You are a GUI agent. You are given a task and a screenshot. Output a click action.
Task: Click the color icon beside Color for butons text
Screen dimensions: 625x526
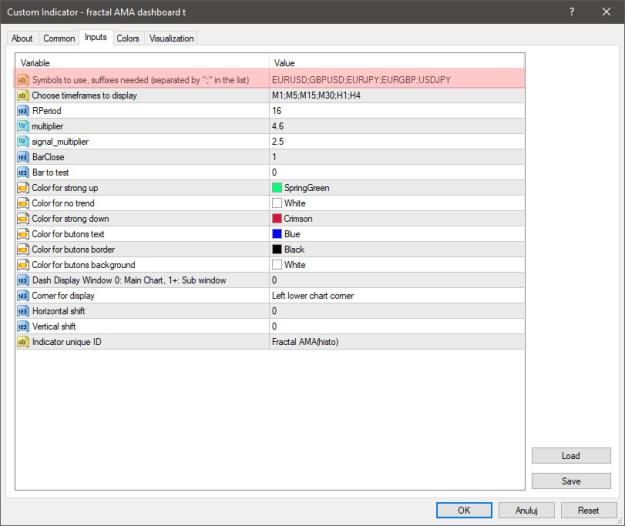(23, 234)
